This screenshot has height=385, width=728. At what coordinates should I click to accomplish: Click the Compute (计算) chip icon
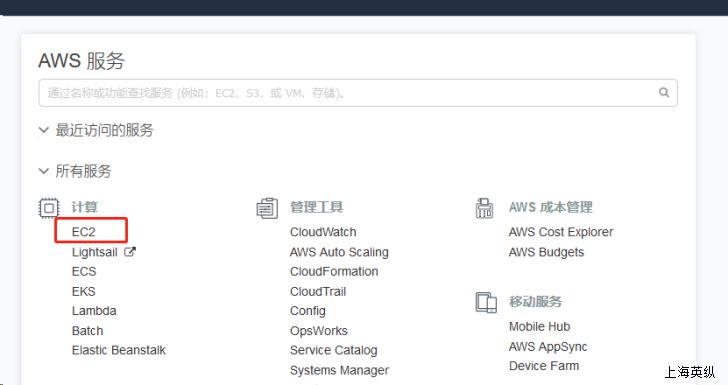[49, 208]
